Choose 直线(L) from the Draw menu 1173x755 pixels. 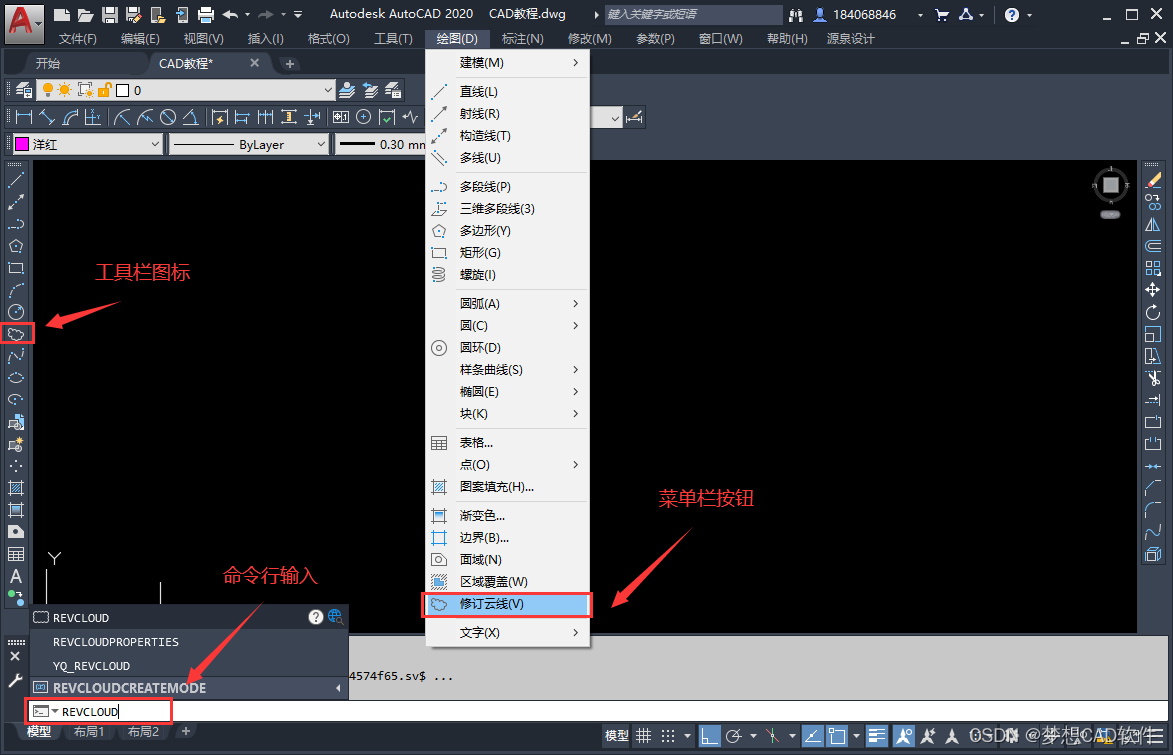[x=508, y=91]
